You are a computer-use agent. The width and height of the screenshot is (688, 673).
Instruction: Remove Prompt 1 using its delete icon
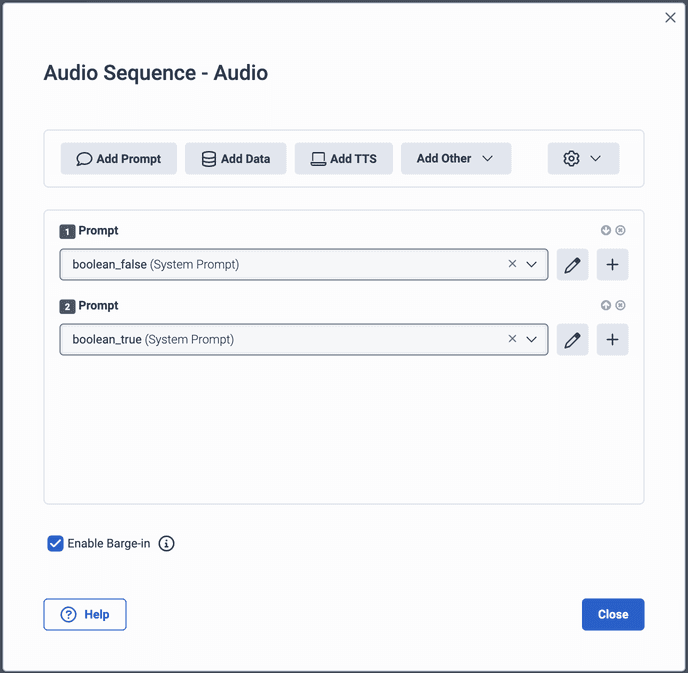tap(620, 230)
